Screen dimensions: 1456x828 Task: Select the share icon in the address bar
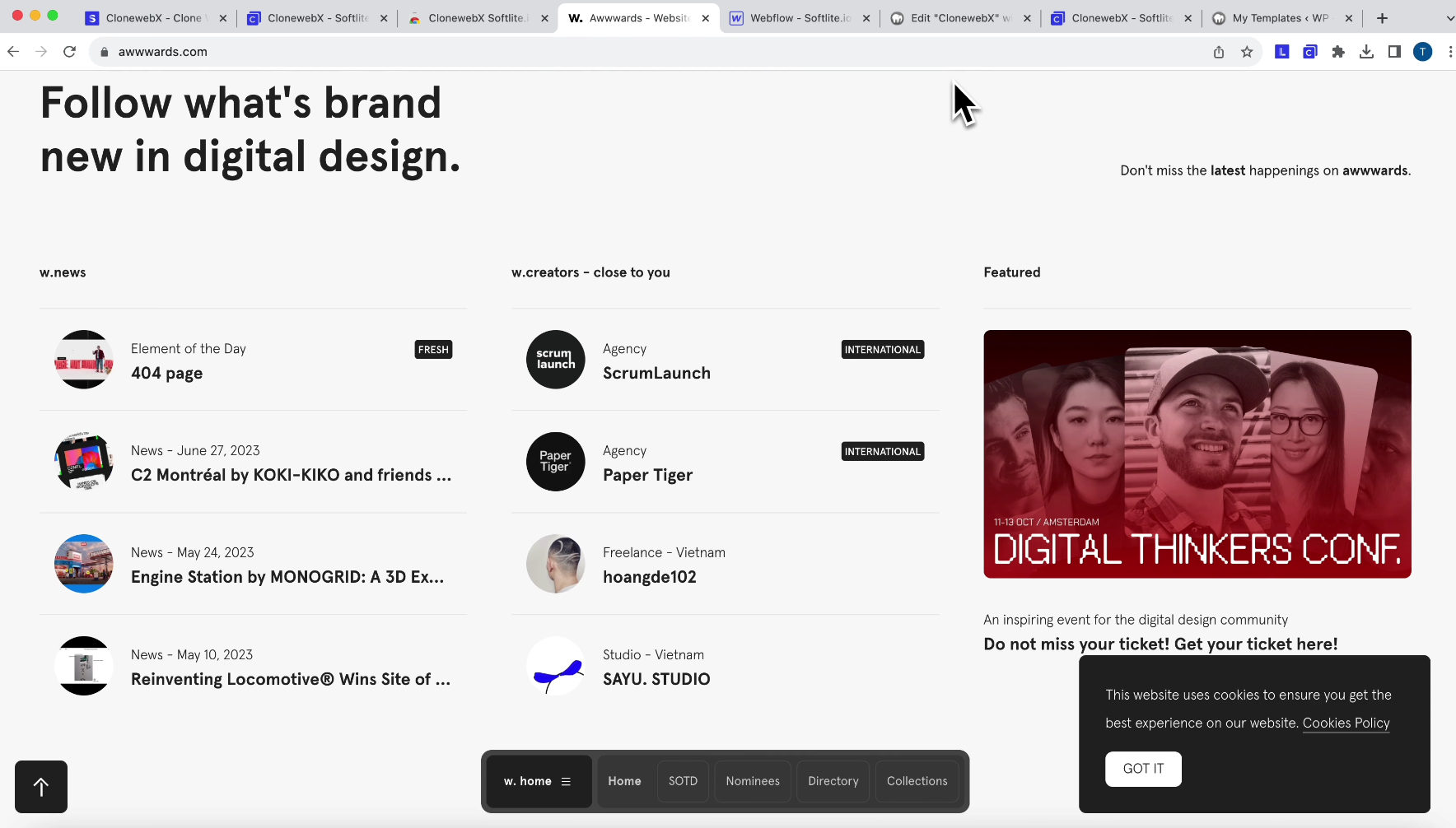click(x=1217, y=51)
